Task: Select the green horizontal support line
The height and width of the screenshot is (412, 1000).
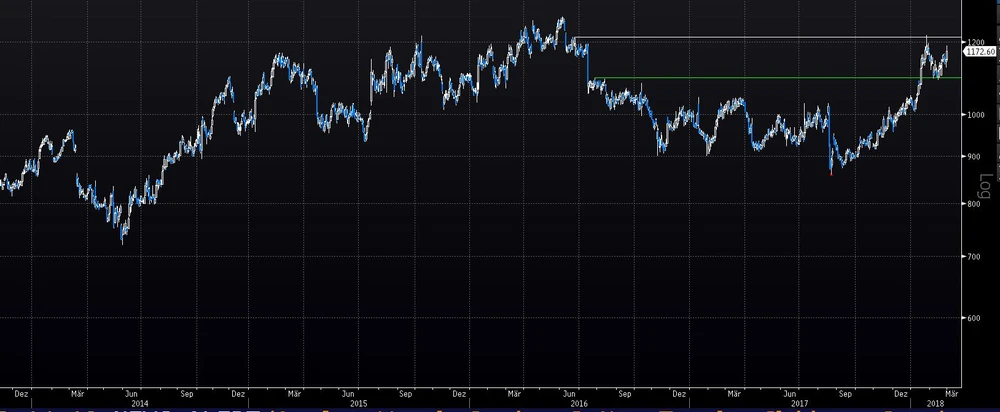Action: [760, 78]
